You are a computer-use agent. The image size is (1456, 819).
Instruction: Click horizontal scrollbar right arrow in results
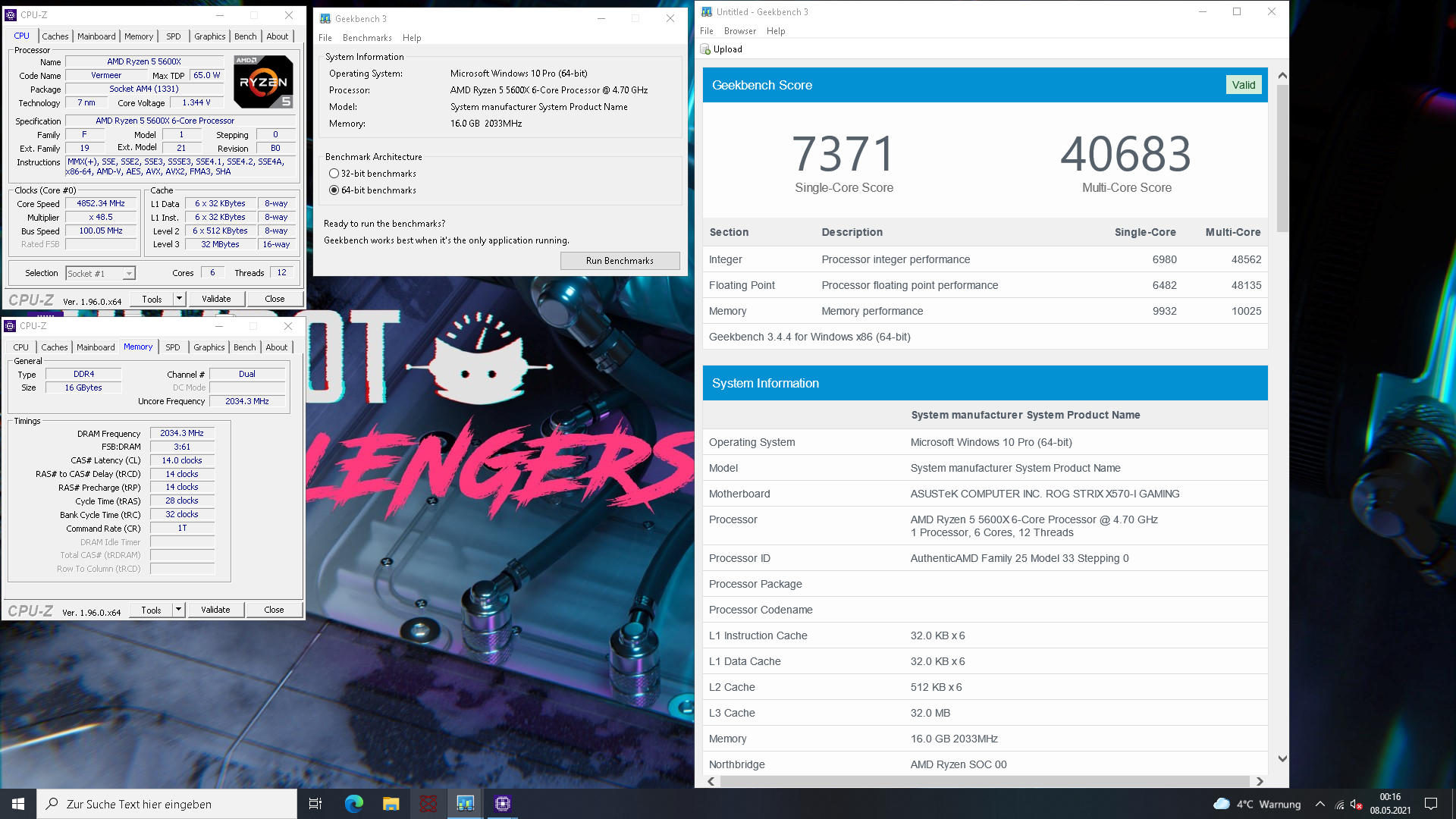(1260, 781)
